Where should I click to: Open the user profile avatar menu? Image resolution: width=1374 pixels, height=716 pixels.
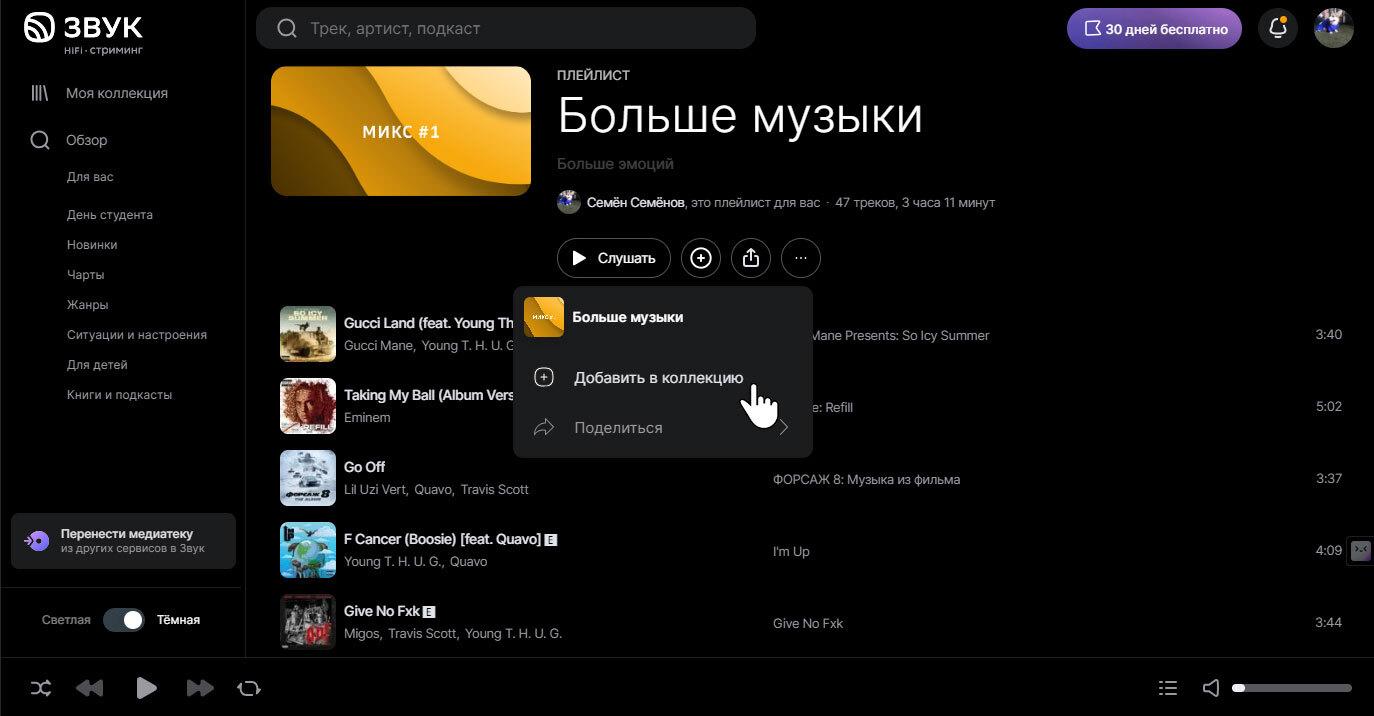pos(1333,29)
